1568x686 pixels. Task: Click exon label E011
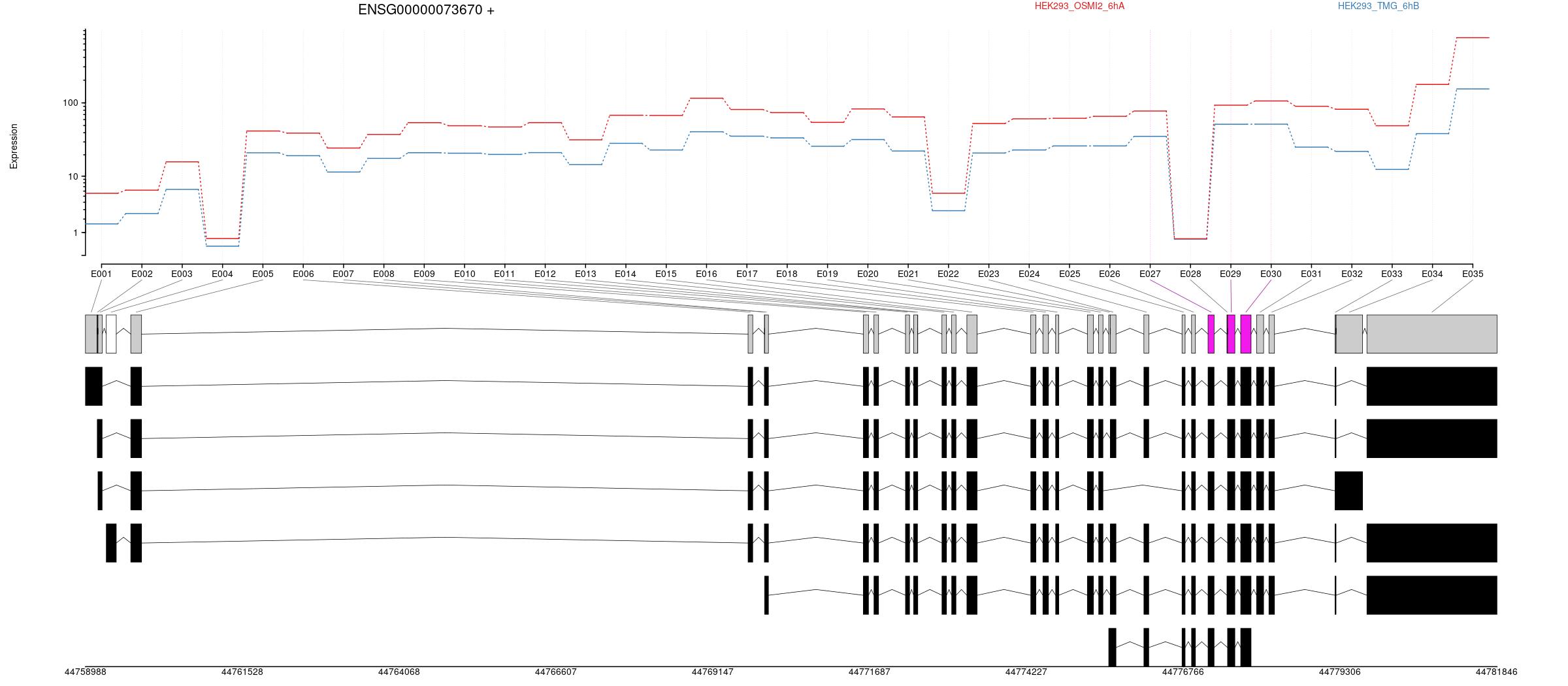tap(504, 274)
